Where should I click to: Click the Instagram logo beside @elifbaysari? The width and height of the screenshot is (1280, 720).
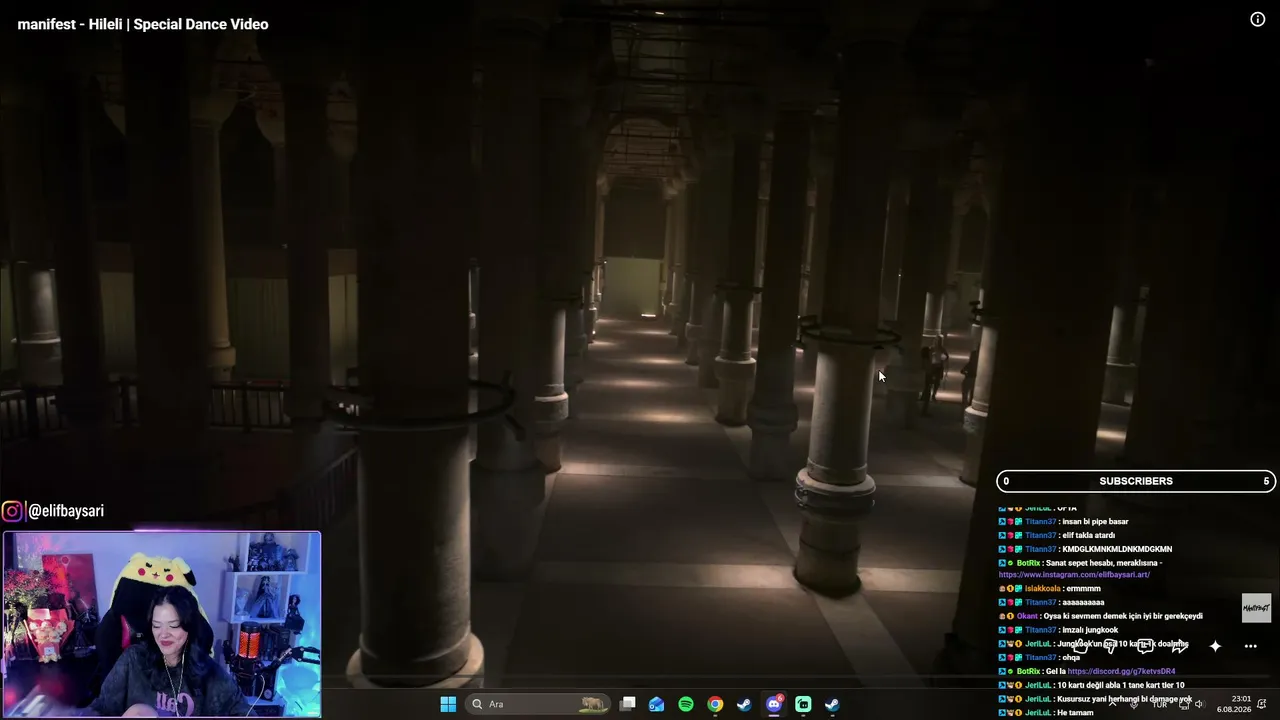coord(12,511)
